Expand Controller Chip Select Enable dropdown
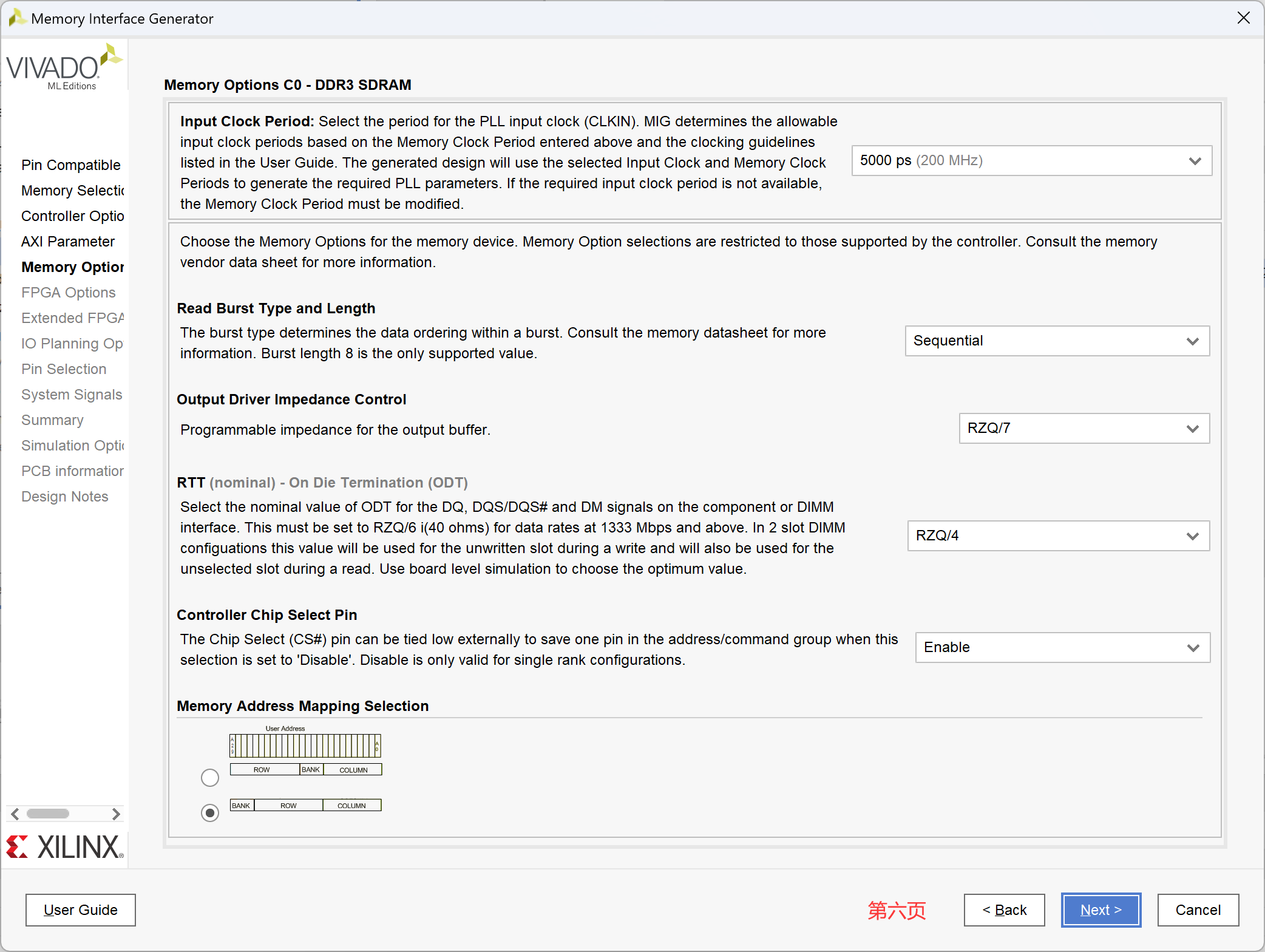 1062,648
